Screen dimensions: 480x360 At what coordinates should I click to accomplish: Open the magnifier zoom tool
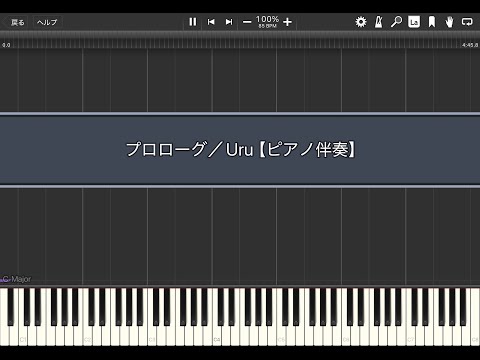pos(396,22)
